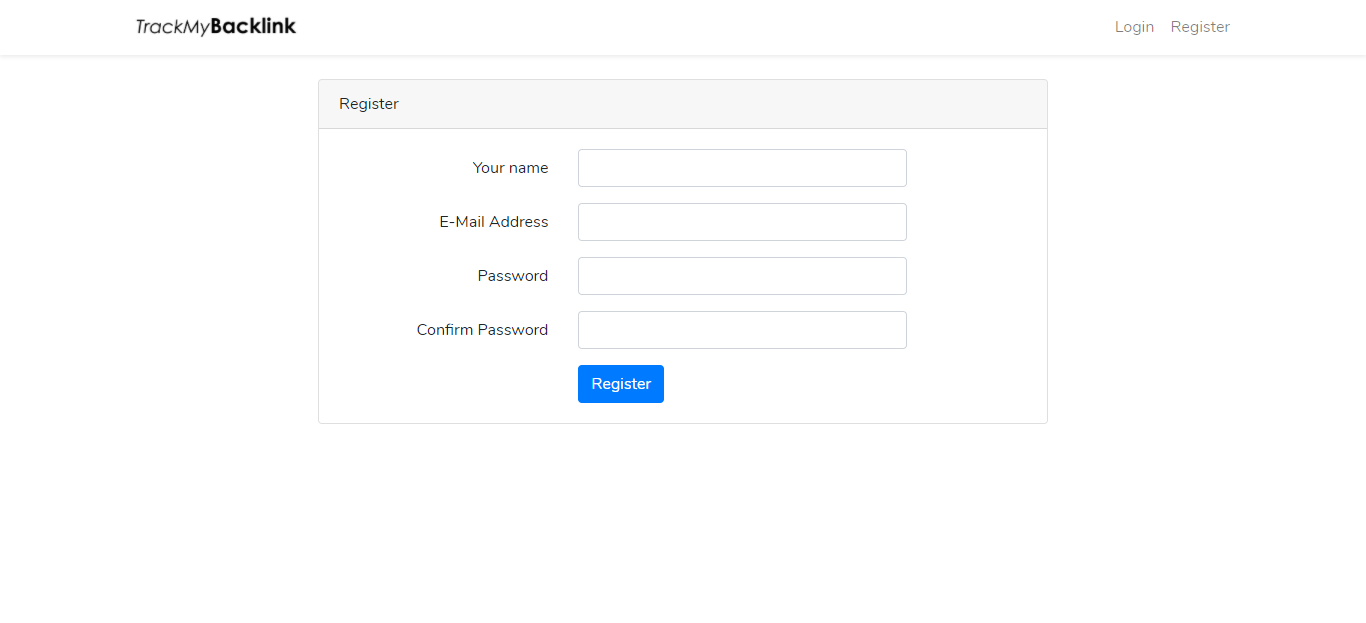1366x623 pixels.
Task: Select the E-Mail Address label
Action: click(494, 222)
